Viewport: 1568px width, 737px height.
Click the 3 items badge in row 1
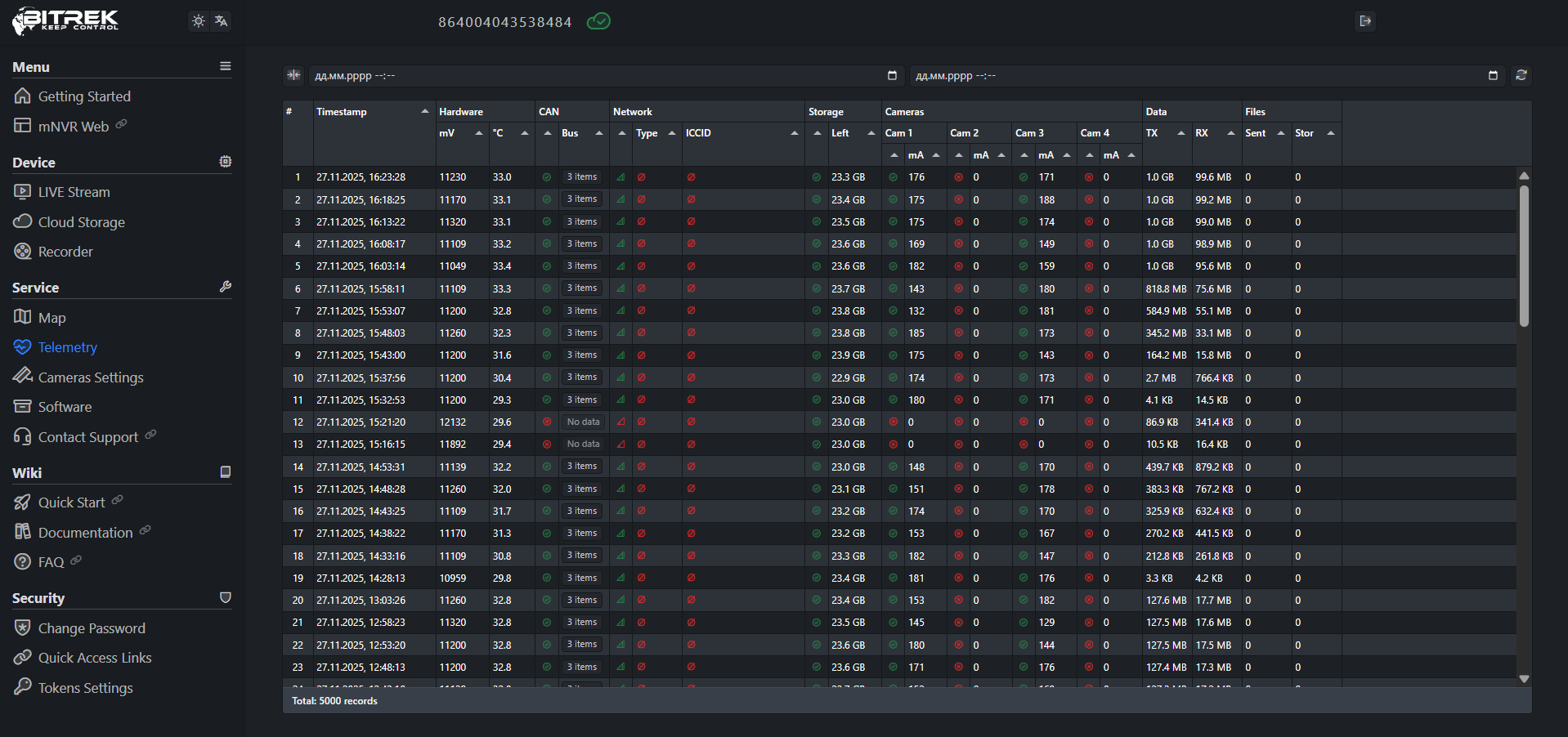coord(582,177)
